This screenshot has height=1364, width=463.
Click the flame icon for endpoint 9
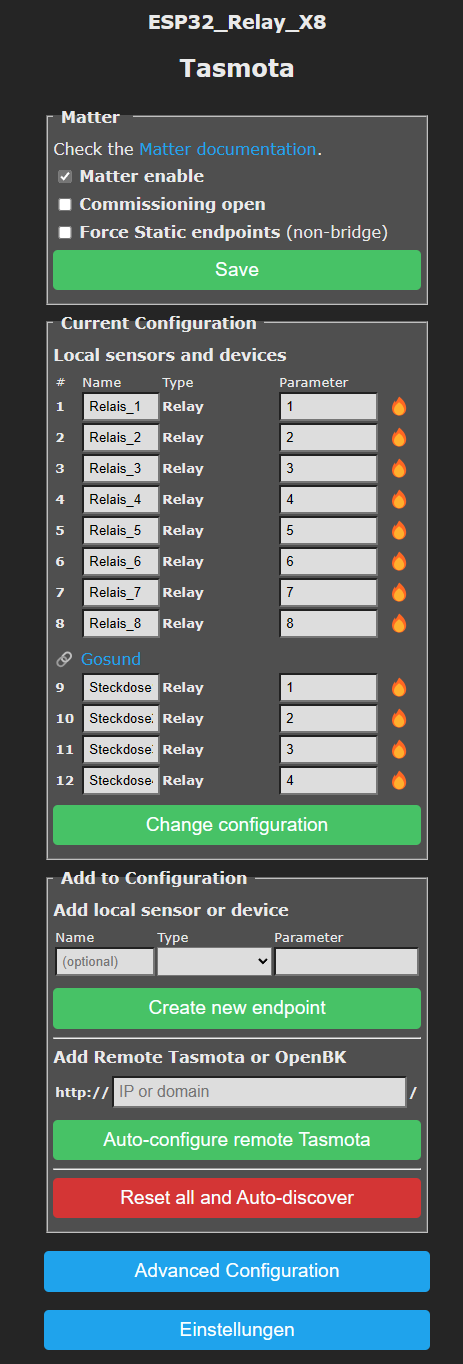399,687
